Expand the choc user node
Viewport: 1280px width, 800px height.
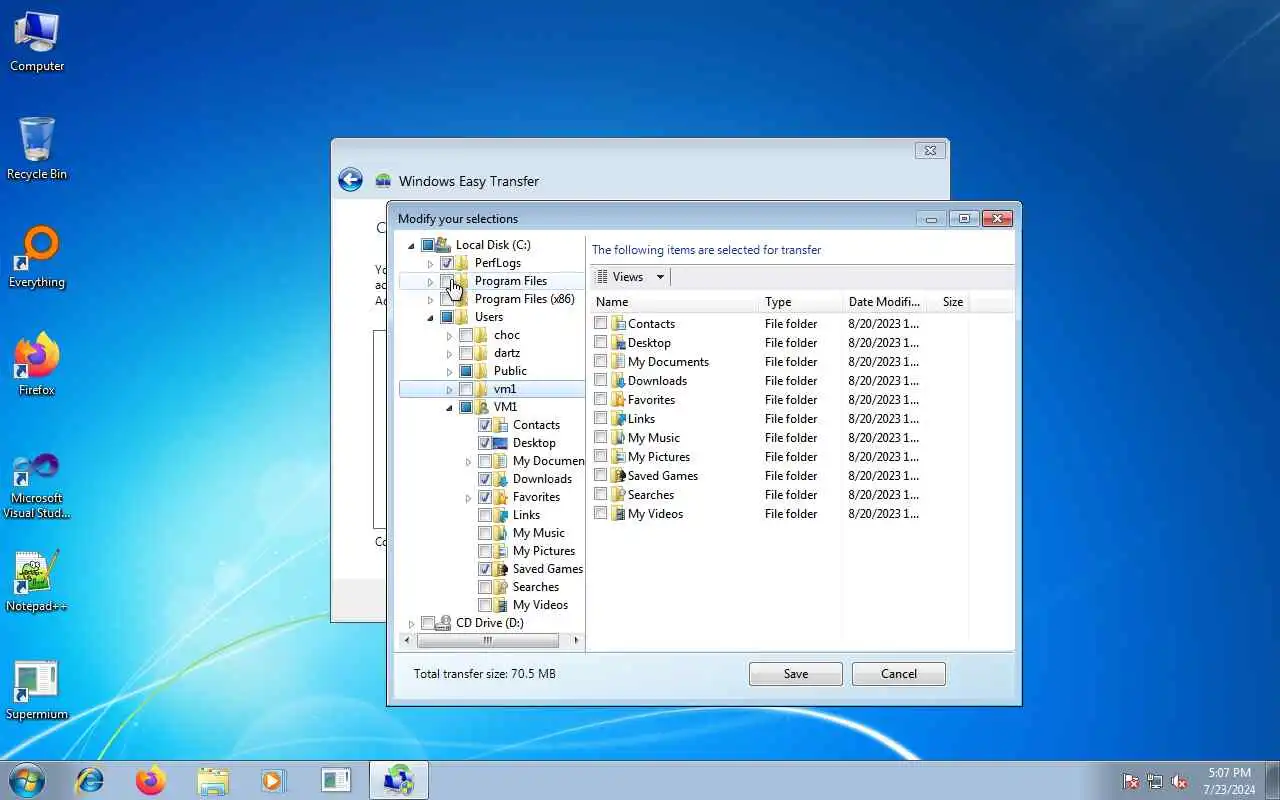pos(450,335)
